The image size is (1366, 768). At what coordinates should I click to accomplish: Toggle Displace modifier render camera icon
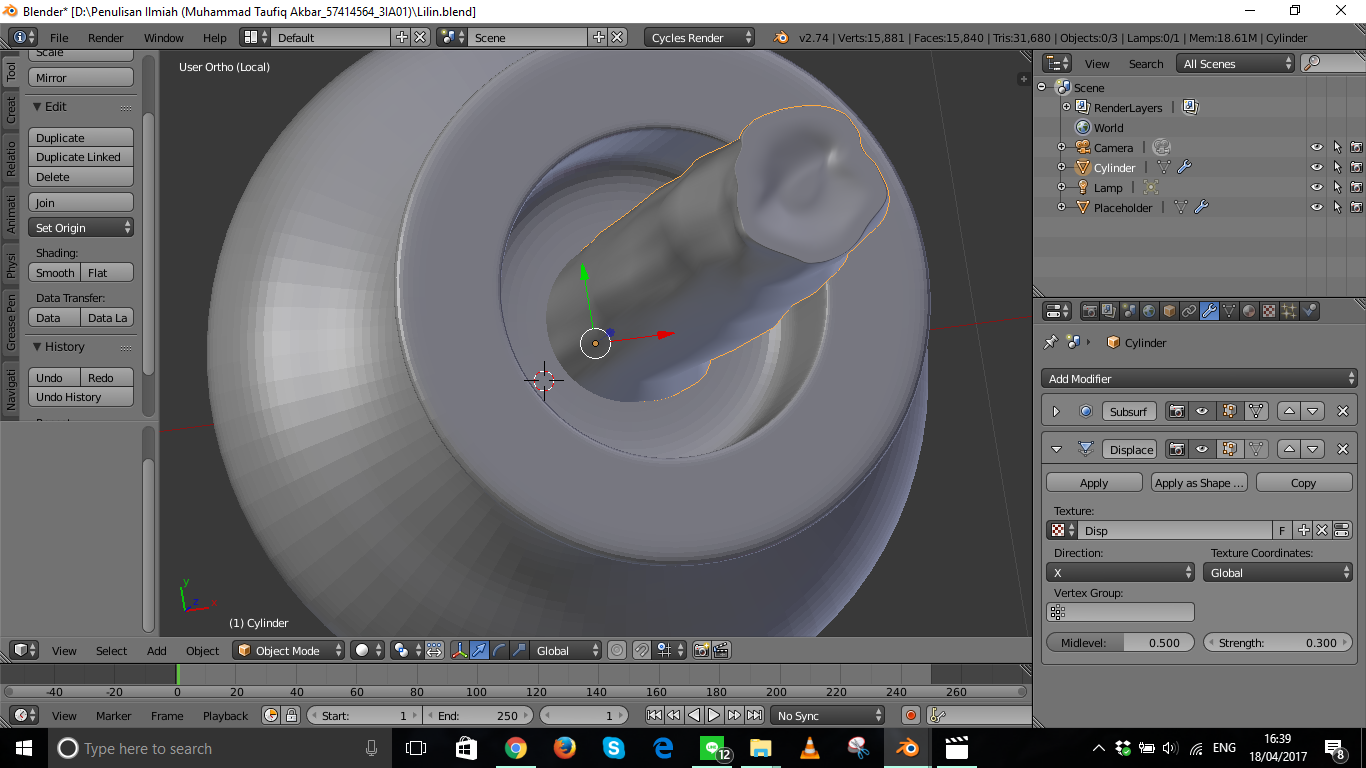click(x=1178, y=449)
